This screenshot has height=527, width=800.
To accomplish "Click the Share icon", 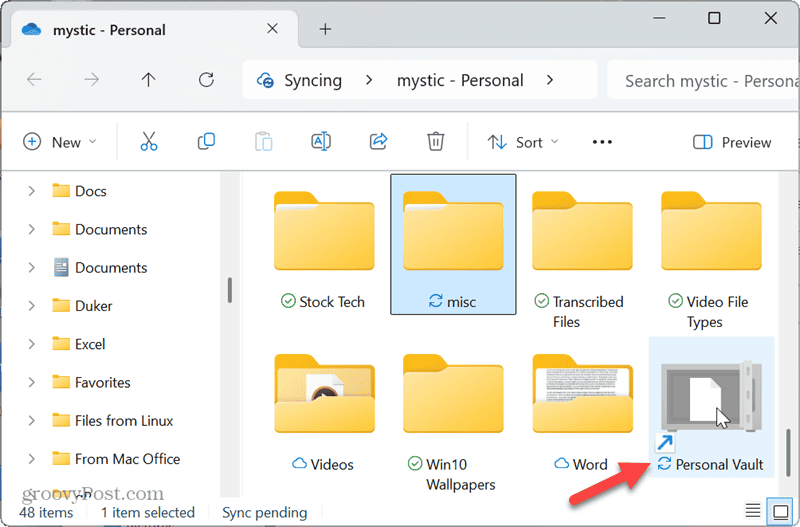I will coord(379,141).
